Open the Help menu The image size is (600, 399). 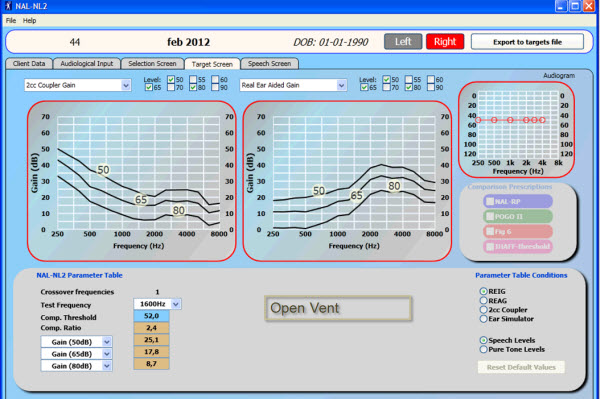(x=29, y=21)
